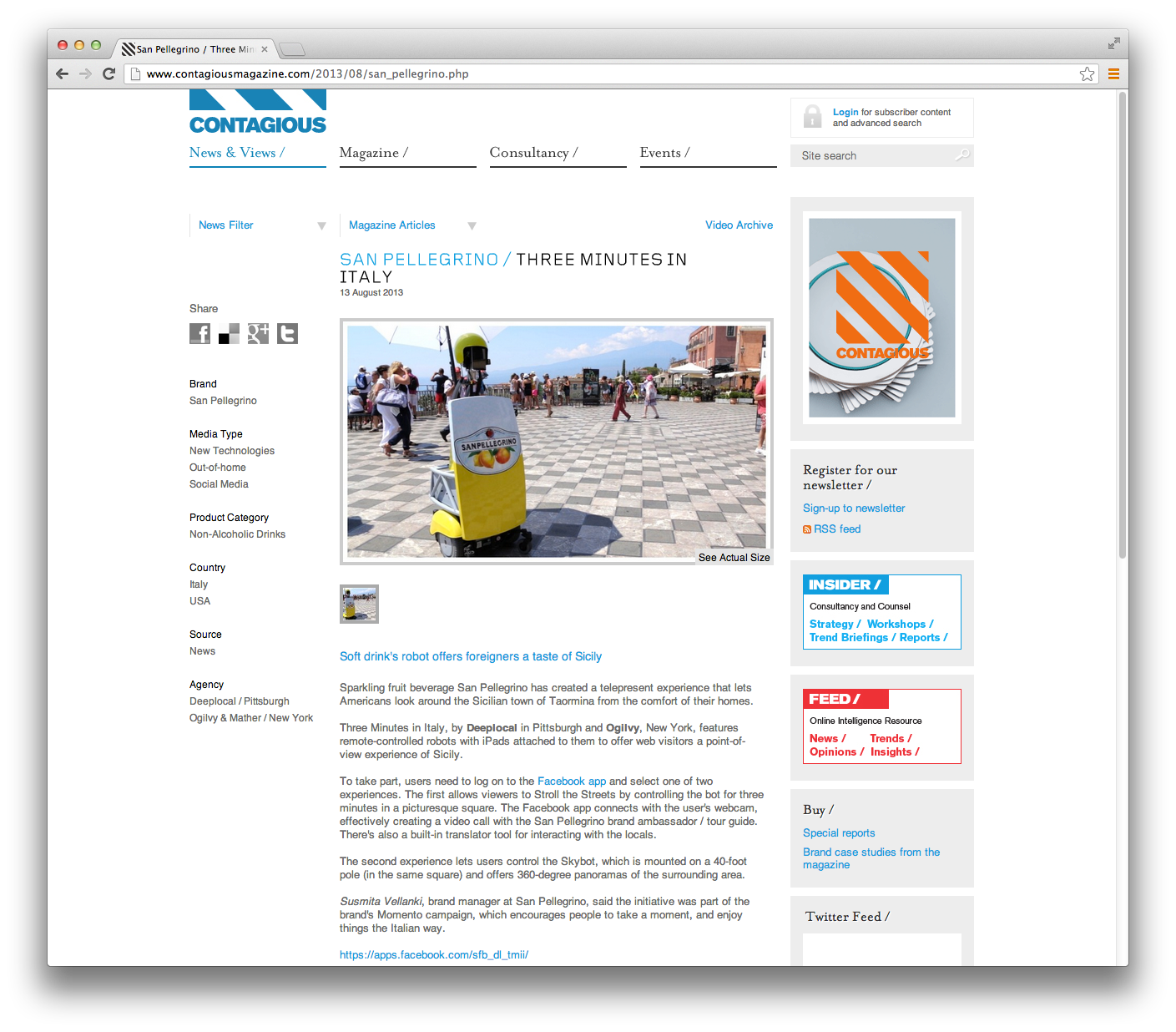Image resolution: width=1176 pixels, height=1032 pixels.
Task: Filter by Social Media type
Action: point(219,484)
